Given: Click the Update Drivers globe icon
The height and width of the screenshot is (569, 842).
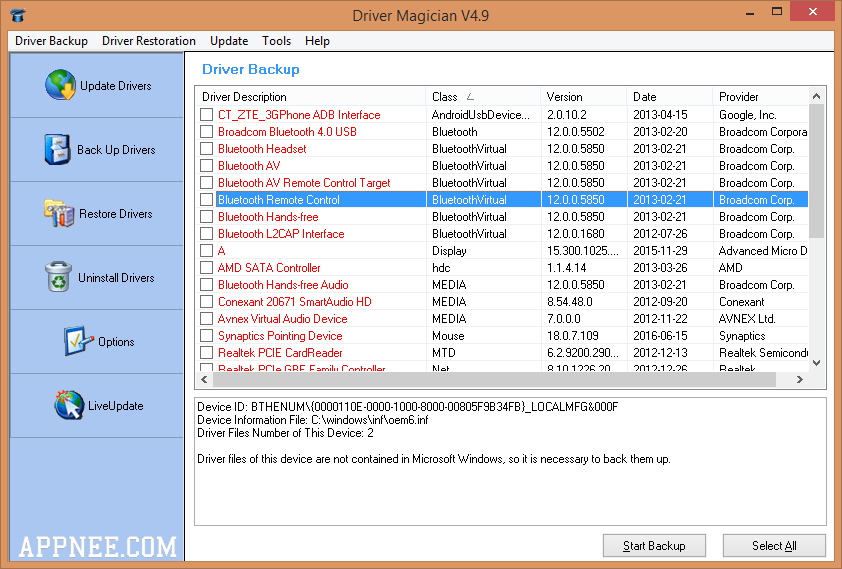Looking at the screenshot, I should (60, 85).
